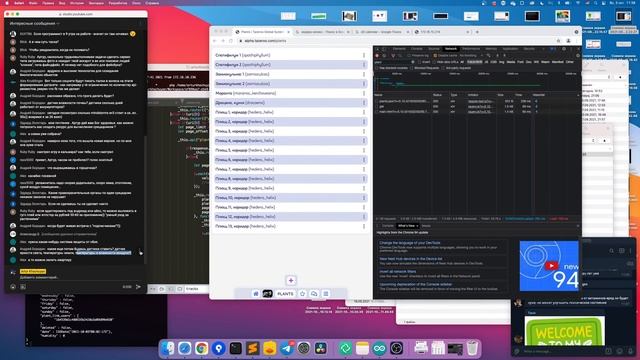Image resolution: width=640 pixels, height=360 pixels.
Task: Stop recording network log in DevTools
Action: click(377, 56)
